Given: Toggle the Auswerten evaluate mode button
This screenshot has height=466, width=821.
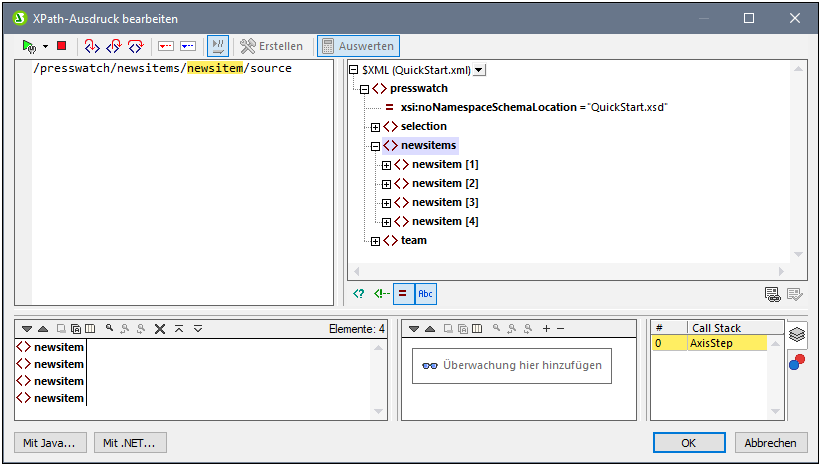Looking at the screenshot, I should tap(358, 46).
